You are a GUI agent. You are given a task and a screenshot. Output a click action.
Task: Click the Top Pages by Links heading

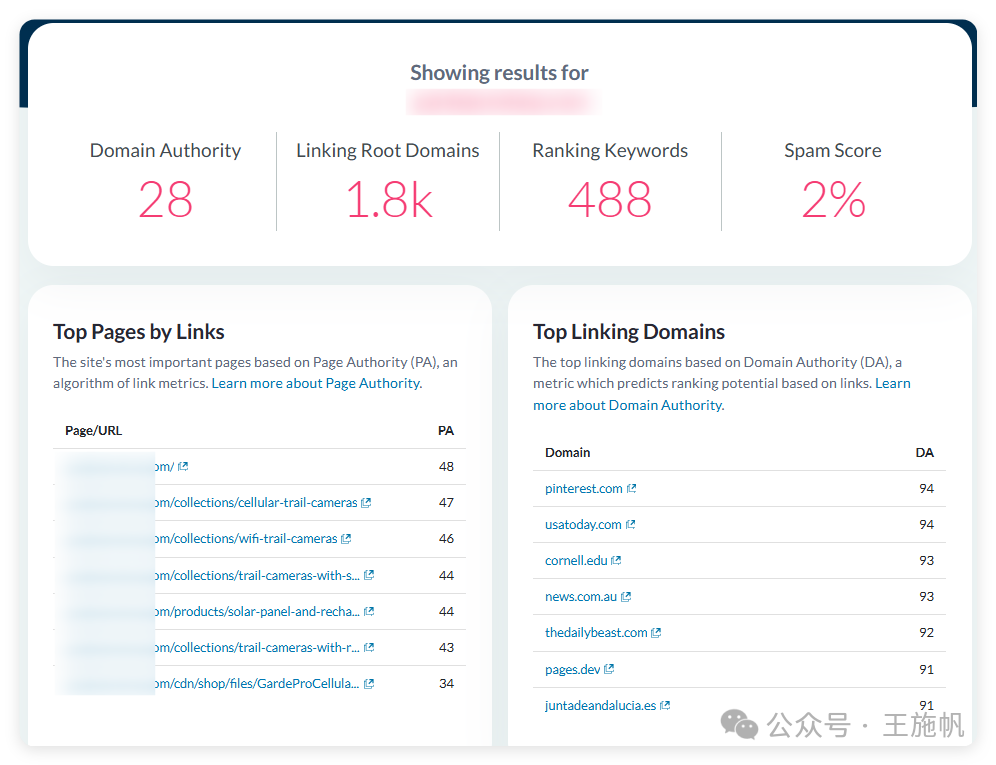pyautogui.click(x=138, y=332)
